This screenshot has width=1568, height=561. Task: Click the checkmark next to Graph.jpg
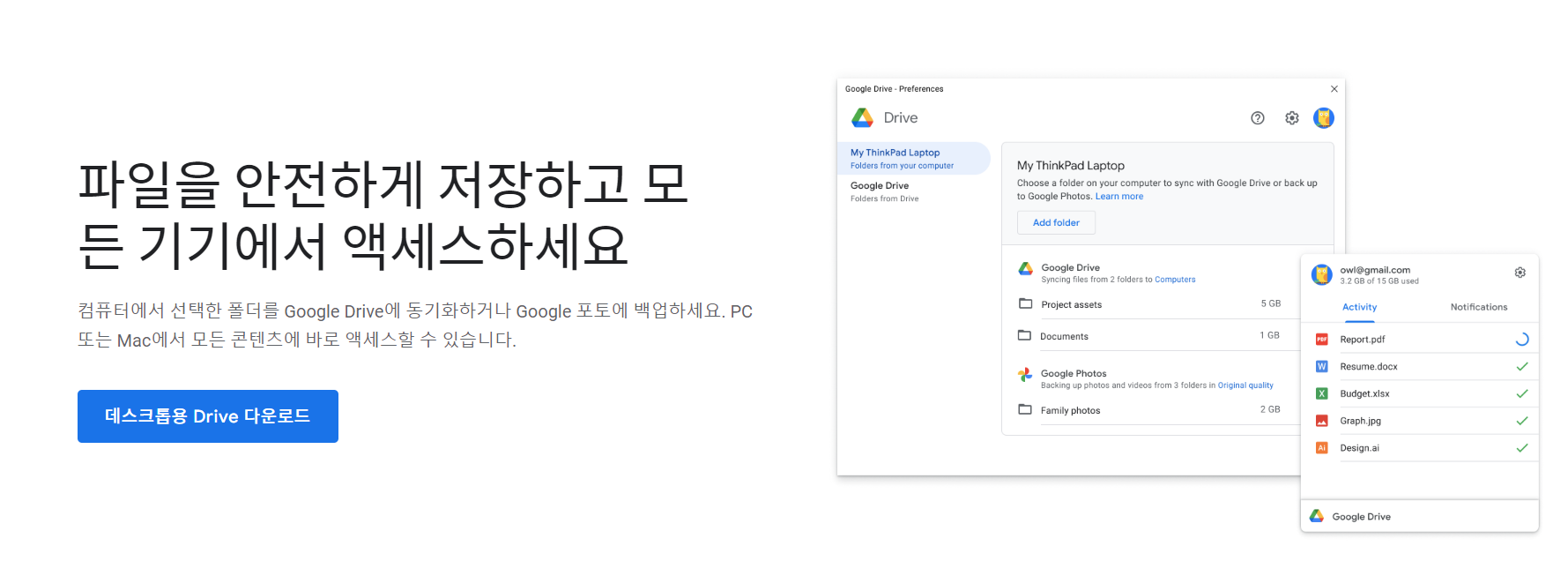click(1522, 421)
